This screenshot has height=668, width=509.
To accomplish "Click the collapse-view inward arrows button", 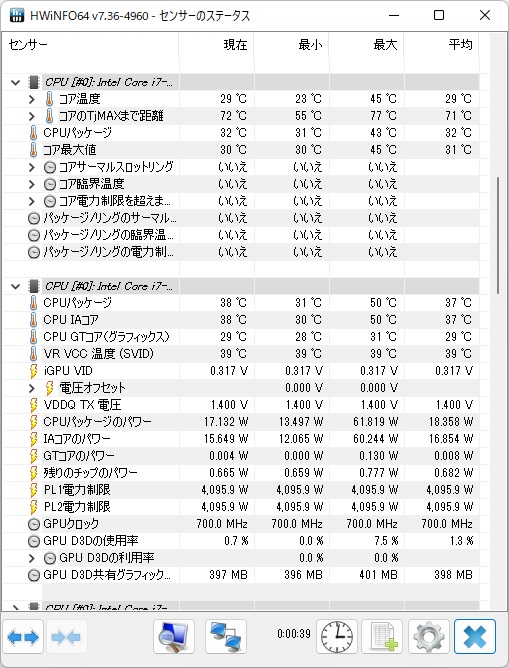I will 66,637.
